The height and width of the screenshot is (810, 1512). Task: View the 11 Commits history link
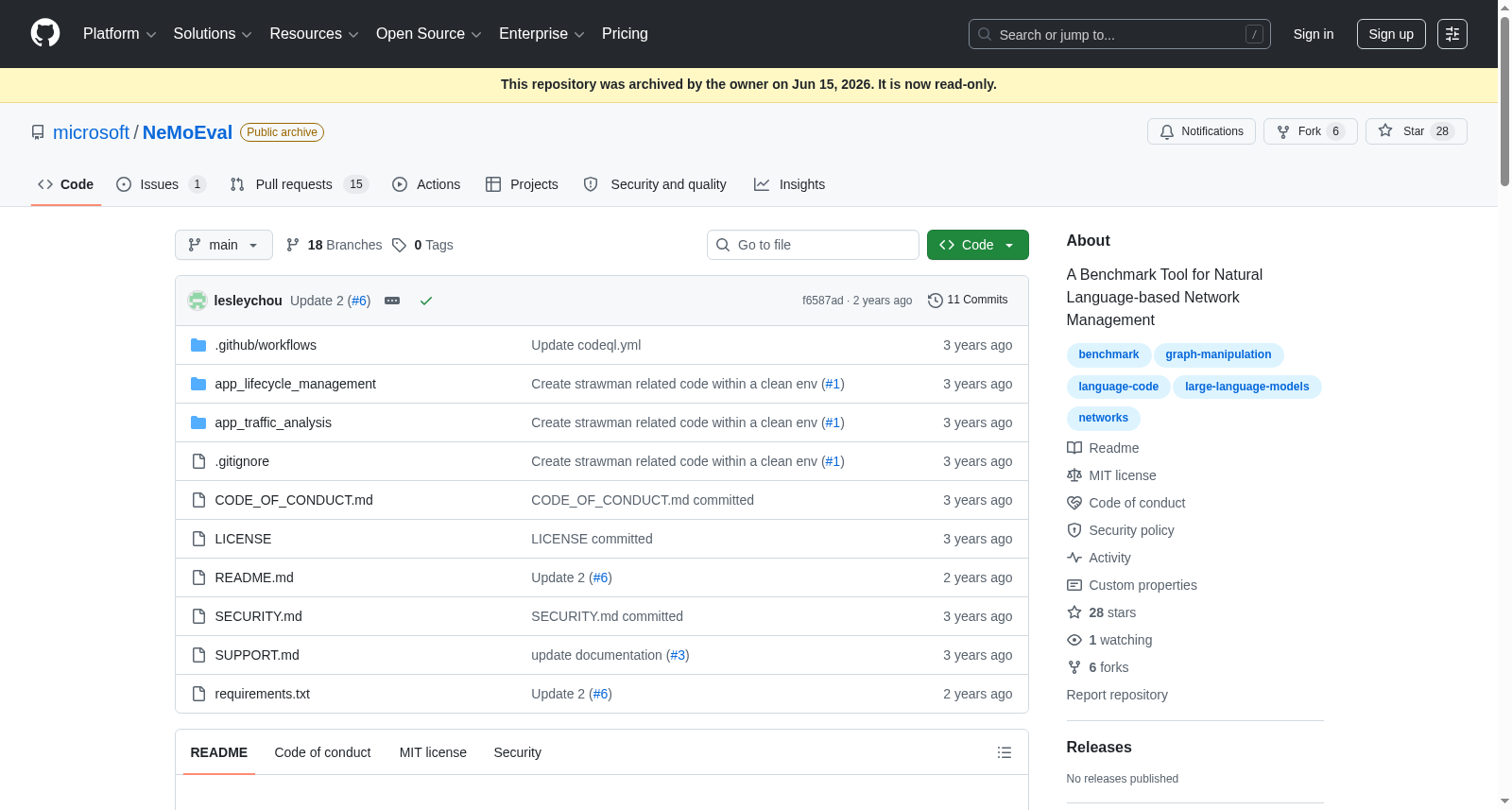[x=968, y=301]
